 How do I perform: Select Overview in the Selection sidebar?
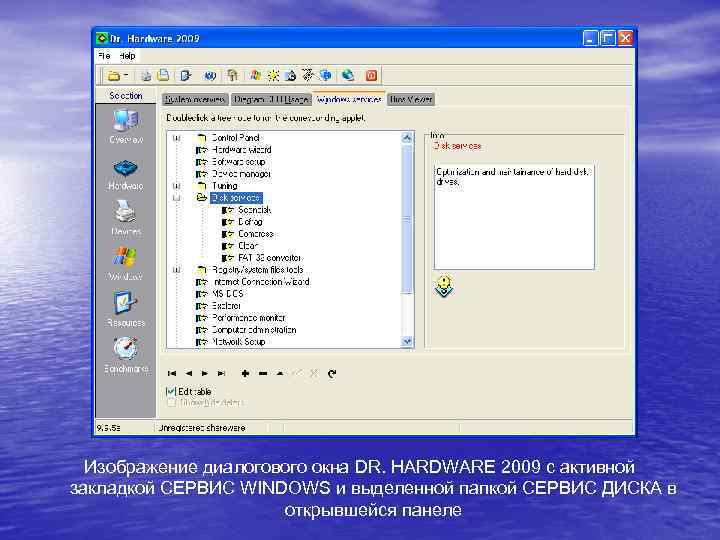pyautogui.click(x=126, y=126)
